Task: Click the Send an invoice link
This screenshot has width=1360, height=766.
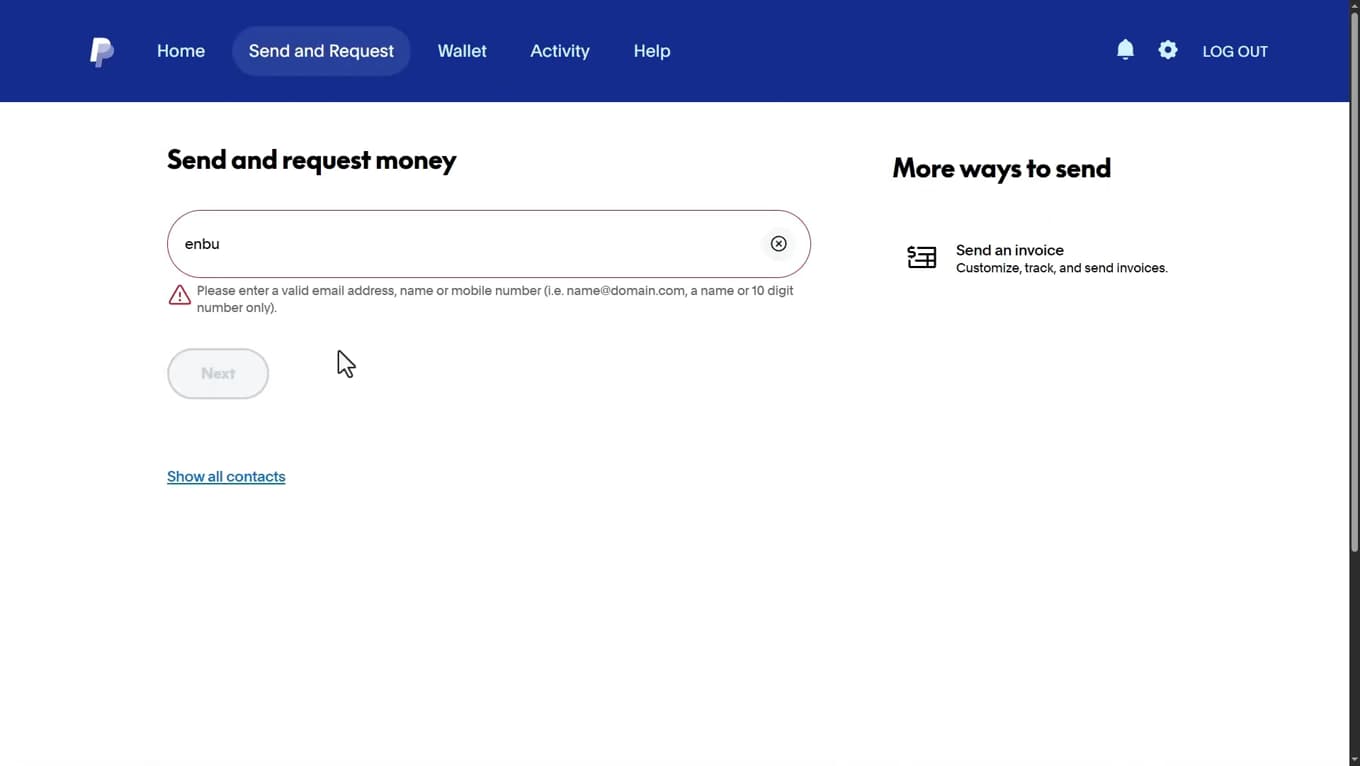Action: [1010, 250]
